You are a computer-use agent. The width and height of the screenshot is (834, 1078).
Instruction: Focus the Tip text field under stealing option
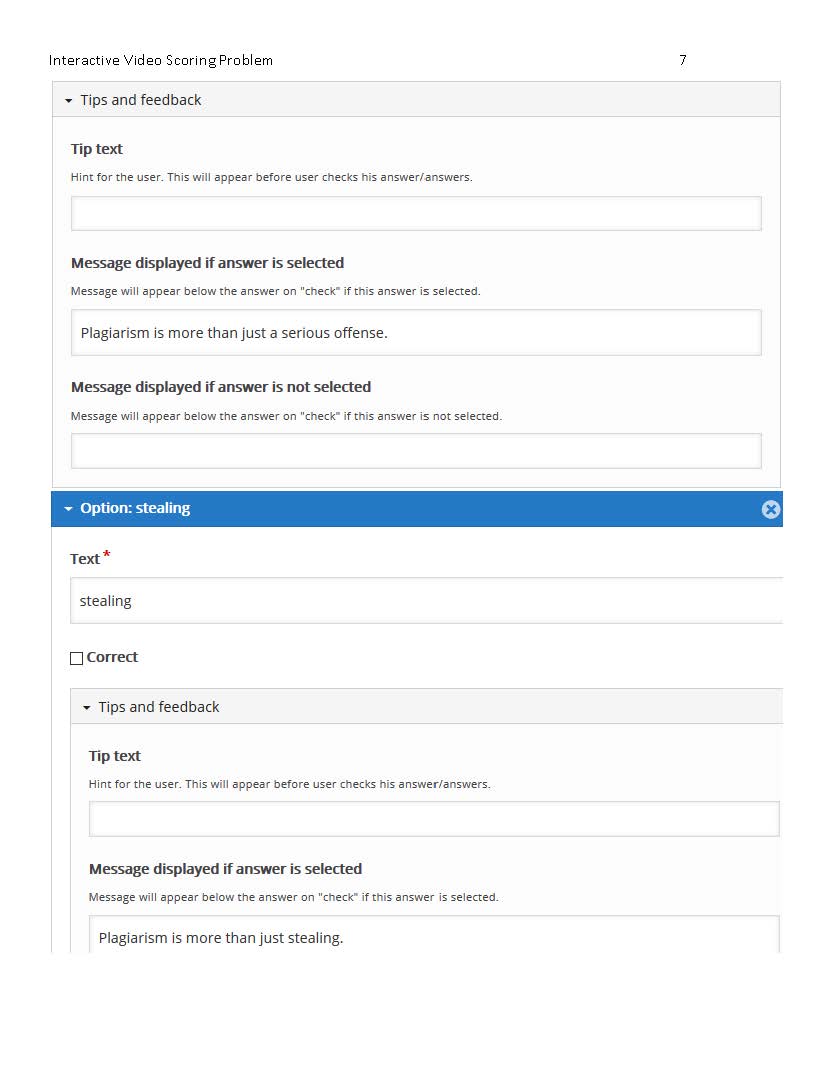pyautogui.click(x=434, y=819)
